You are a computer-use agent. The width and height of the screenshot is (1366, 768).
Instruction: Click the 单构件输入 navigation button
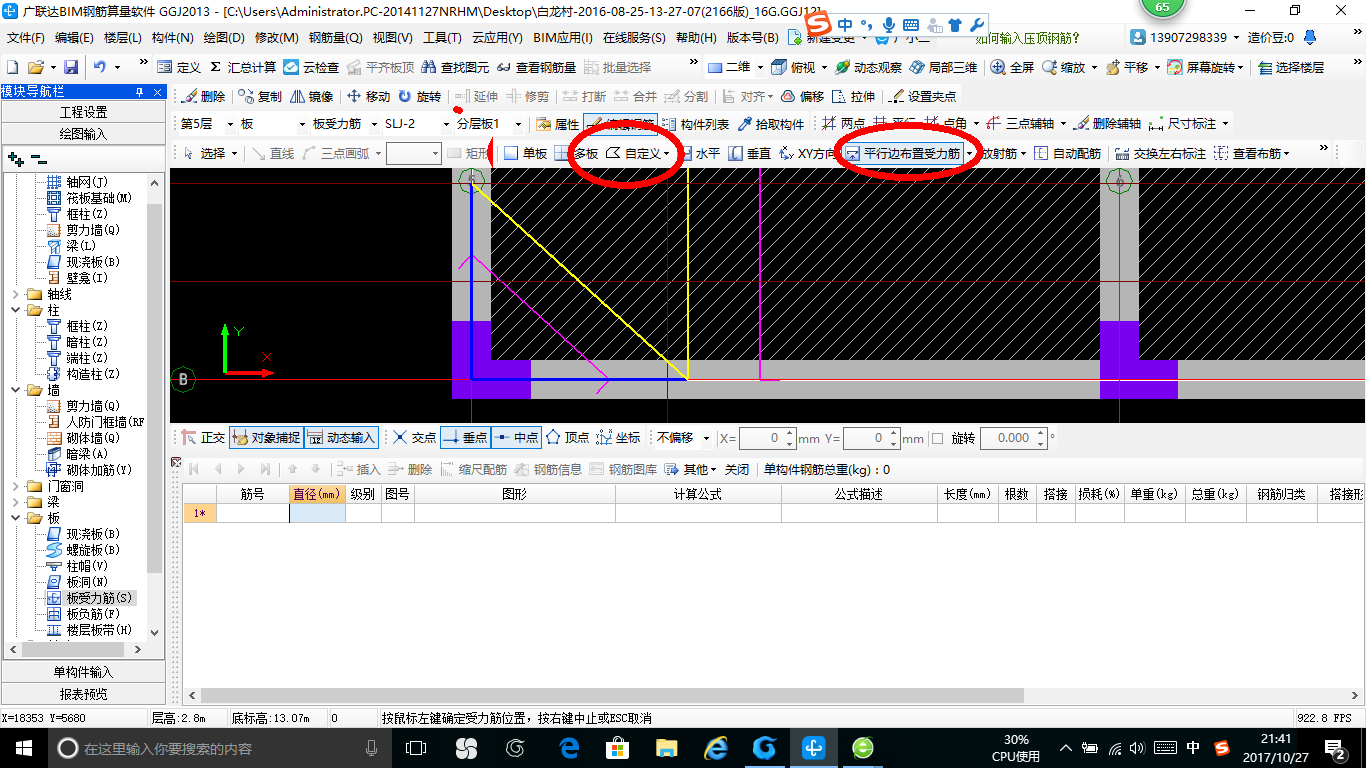(83, 672)
